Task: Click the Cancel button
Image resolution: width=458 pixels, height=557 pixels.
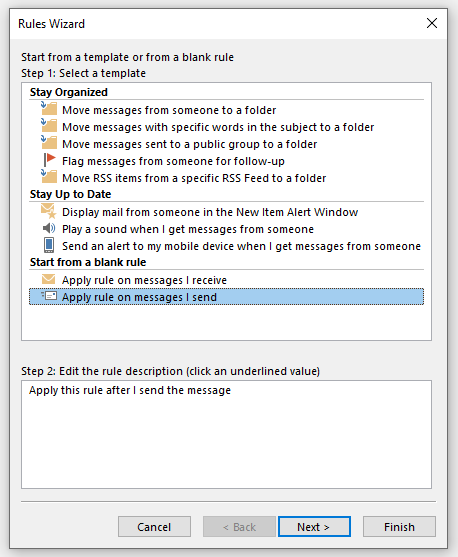Action: tap(154, 526)
